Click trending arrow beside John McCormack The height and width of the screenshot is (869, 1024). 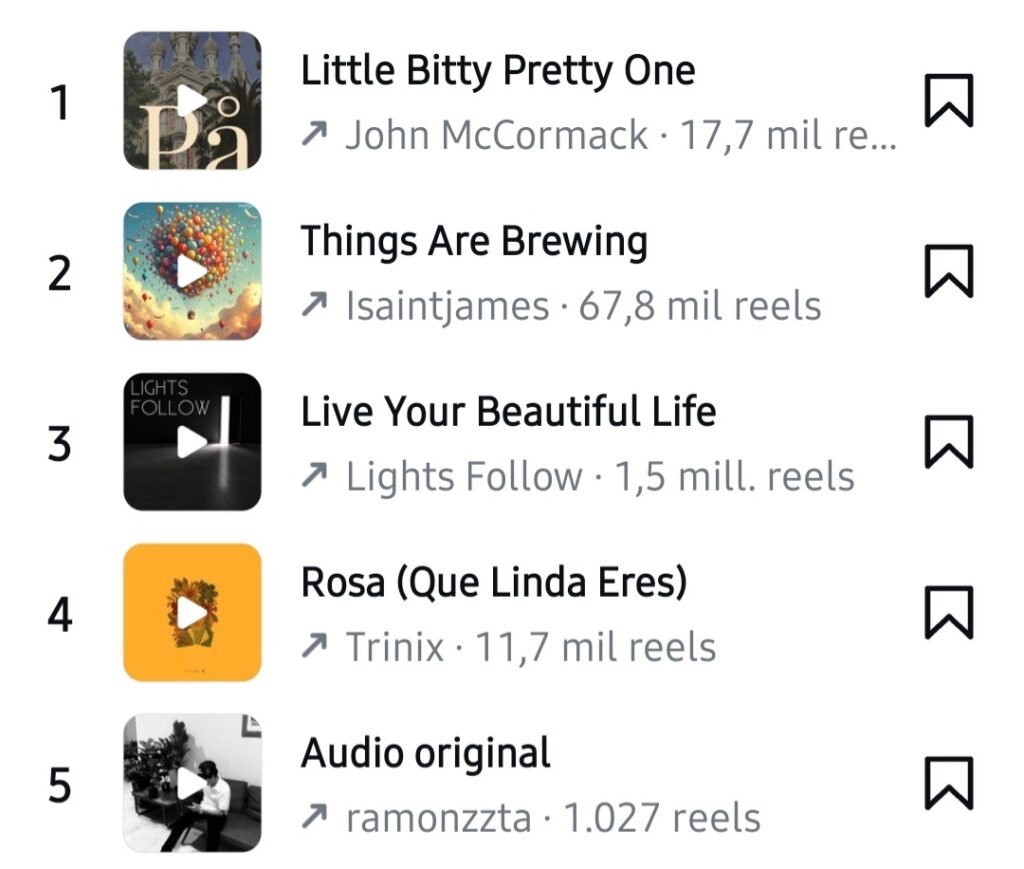(315, 135)
